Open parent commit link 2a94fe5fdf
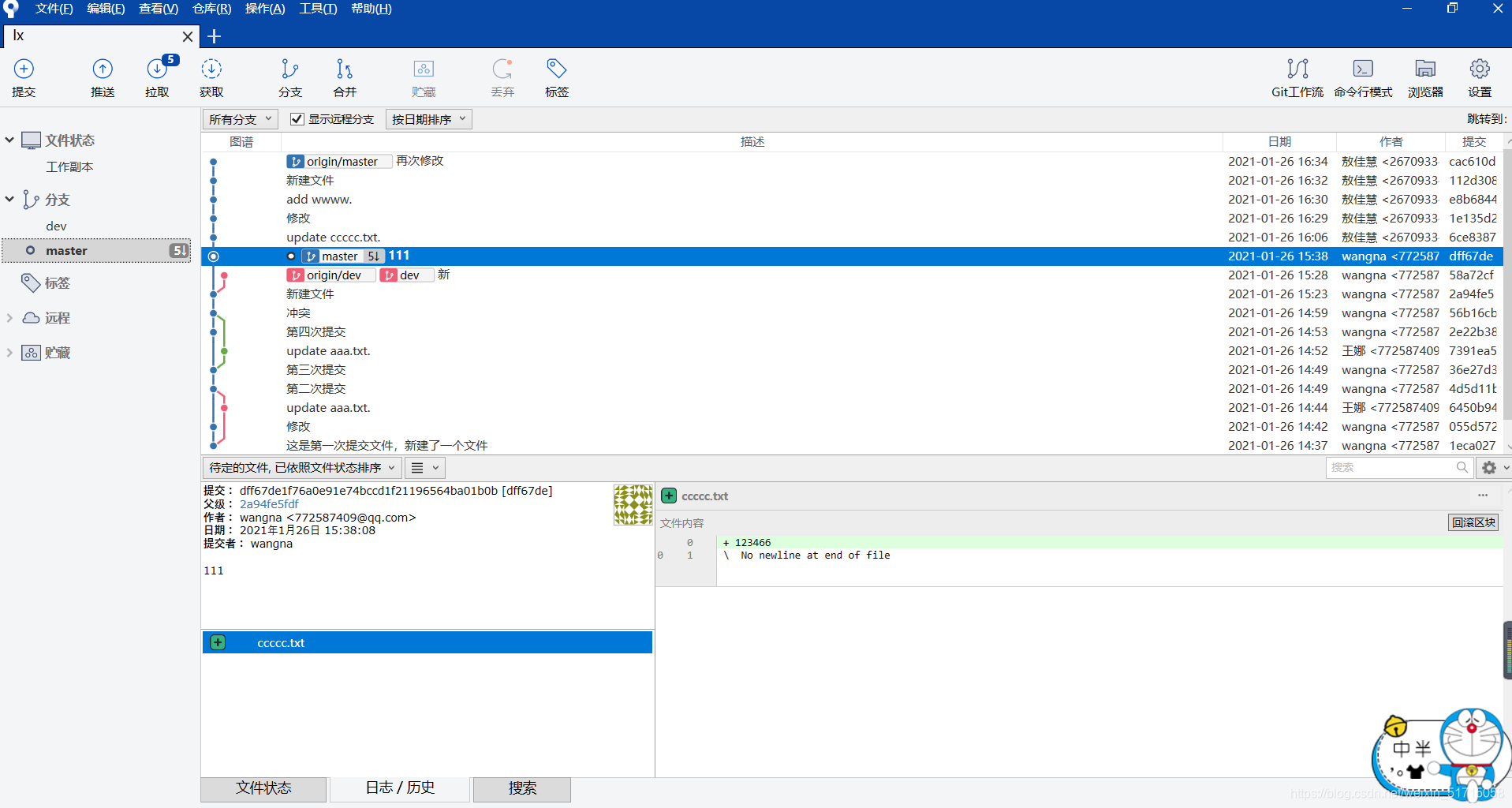 coord(269,504)
